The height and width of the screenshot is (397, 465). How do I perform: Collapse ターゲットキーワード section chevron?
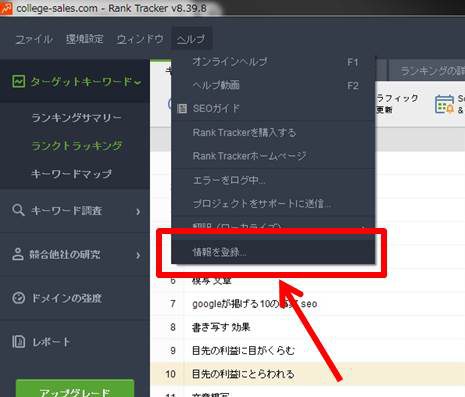pos(138,82)
